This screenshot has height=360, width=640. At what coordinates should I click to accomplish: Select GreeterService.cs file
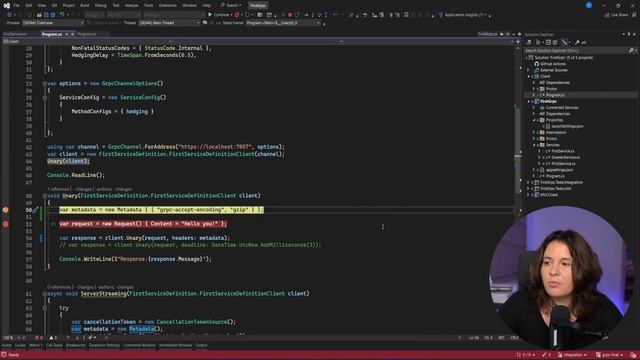point(565,157)
